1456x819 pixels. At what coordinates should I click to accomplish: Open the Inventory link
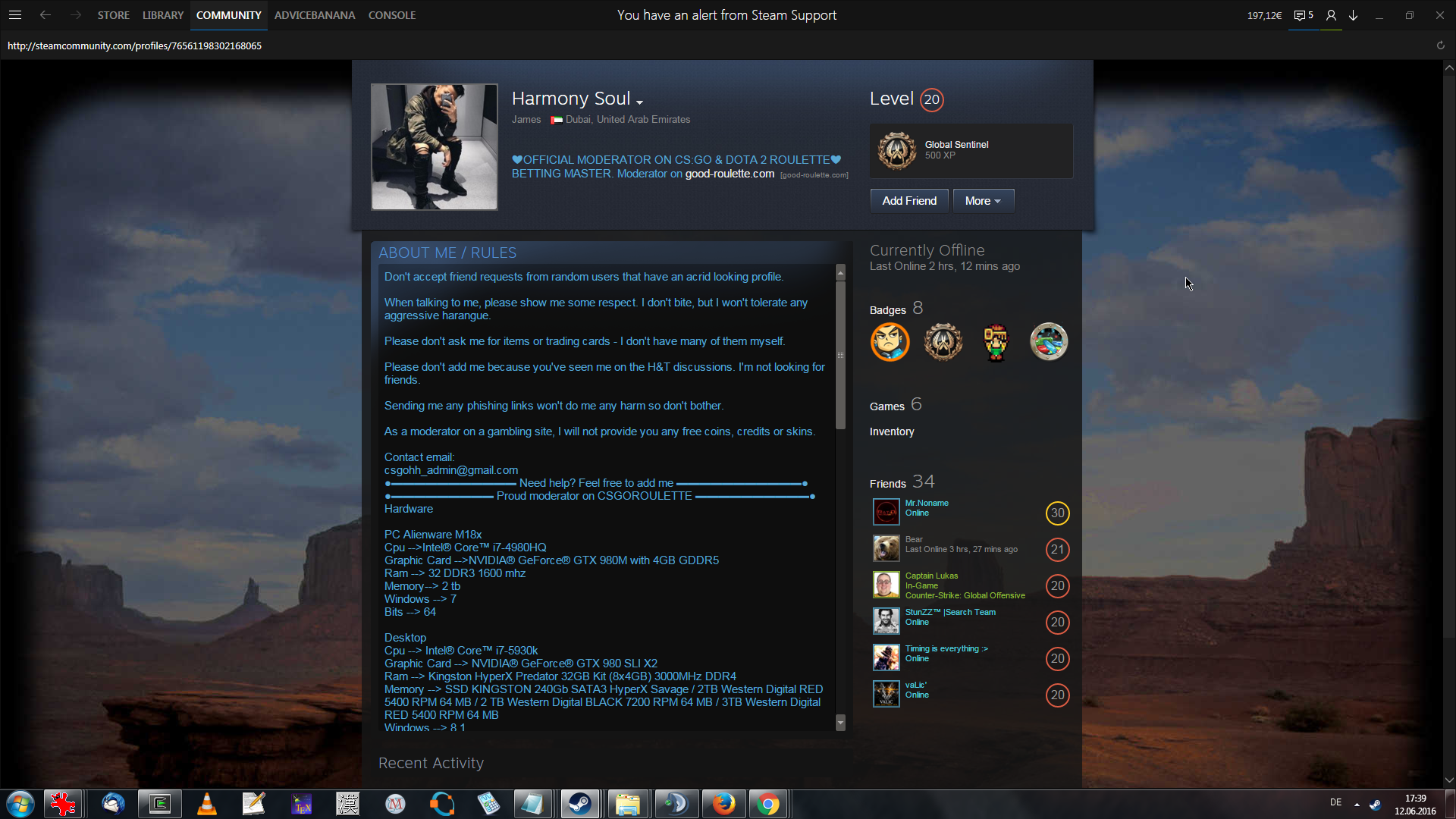point(891,431)
